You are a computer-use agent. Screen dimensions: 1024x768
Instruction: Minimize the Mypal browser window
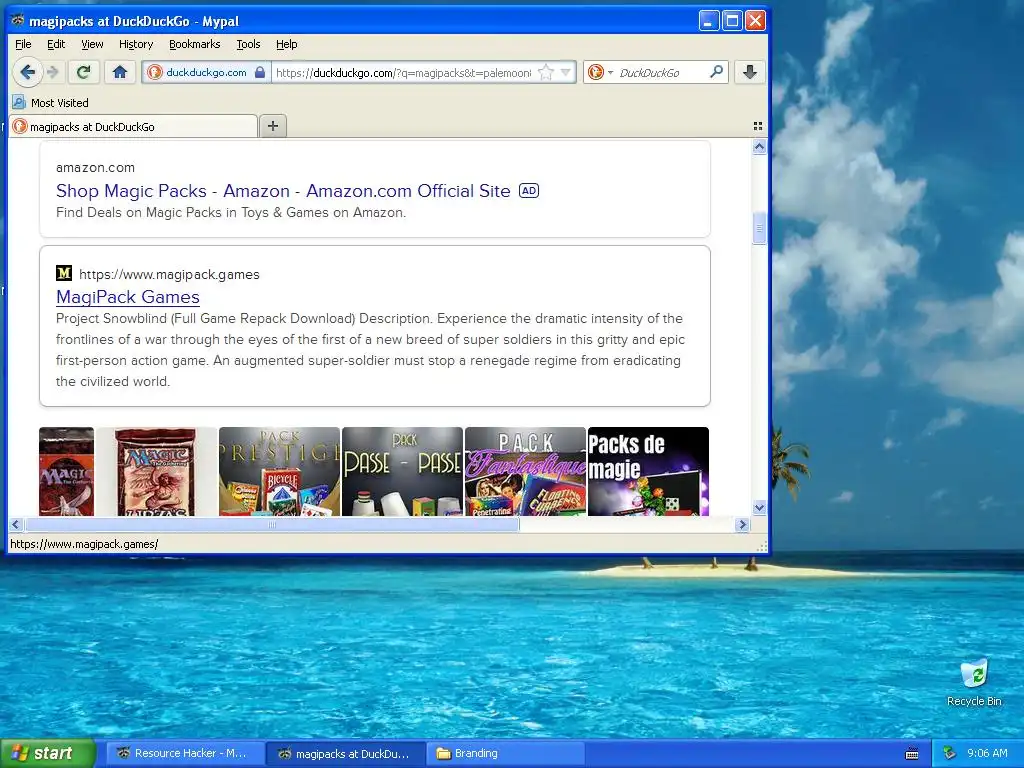[709, 21]
